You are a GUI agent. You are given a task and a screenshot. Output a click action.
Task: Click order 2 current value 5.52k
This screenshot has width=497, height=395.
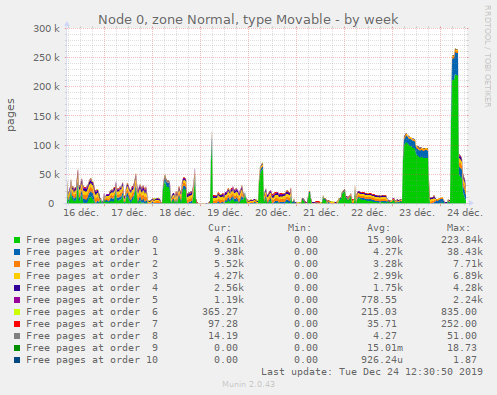pyautogui.click(x=229, y=264)
